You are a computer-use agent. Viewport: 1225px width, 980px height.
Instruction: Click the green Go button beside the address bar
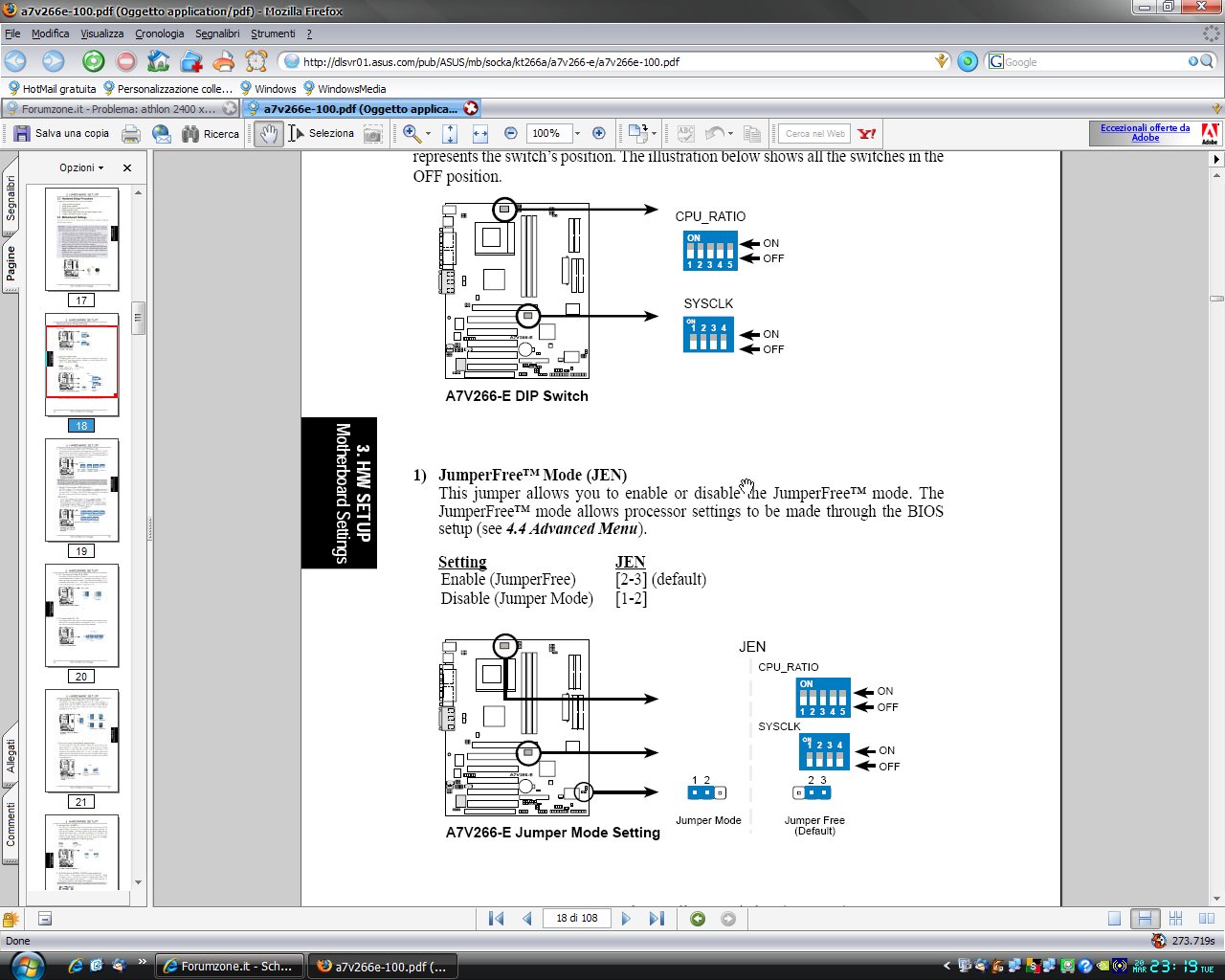[x=968, y=61]
